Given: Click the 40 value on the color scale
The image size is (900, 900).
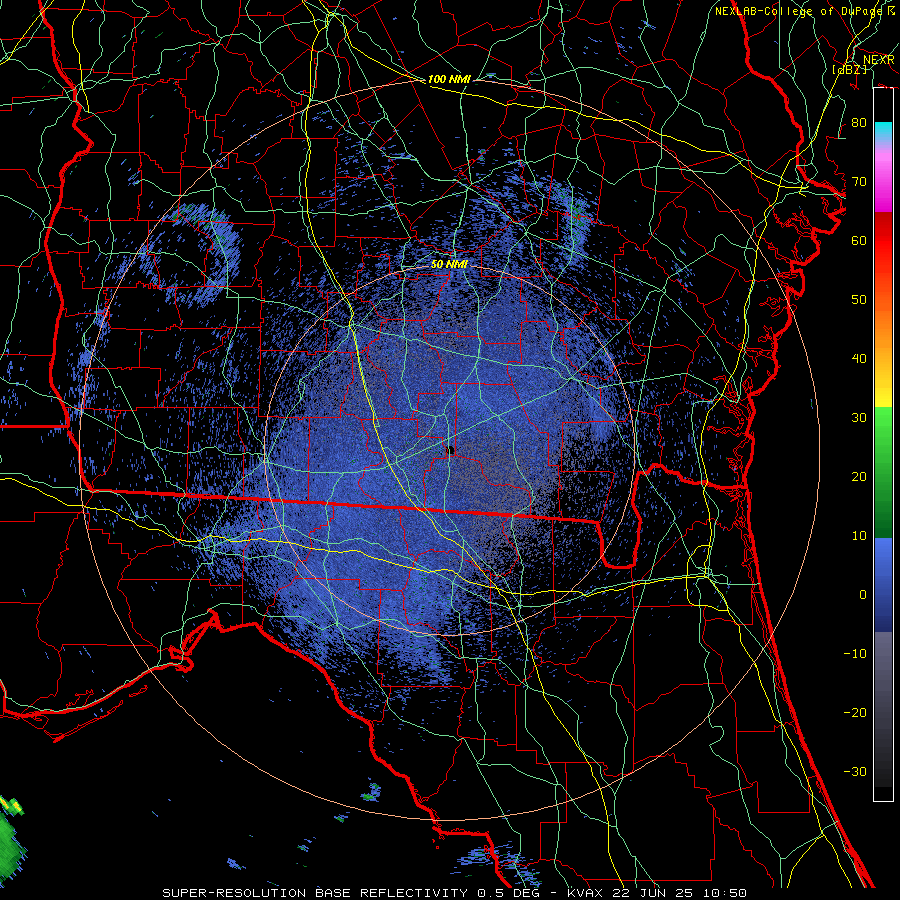Looking at the screenshot, I should [x=859, y=359].
